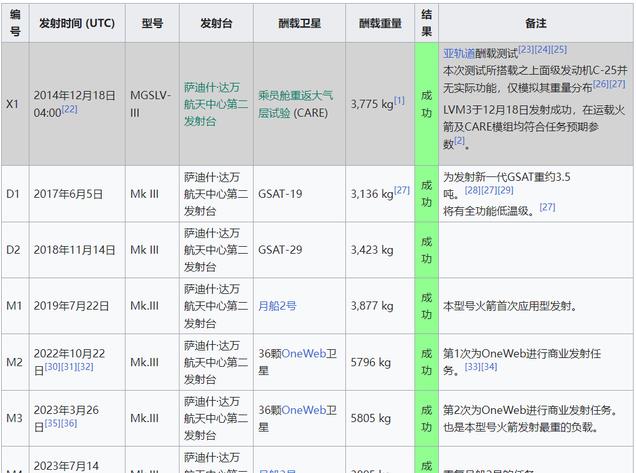Open 萨迪什·达万航天中心第二发射台 link in X1 row

point(216,104)
